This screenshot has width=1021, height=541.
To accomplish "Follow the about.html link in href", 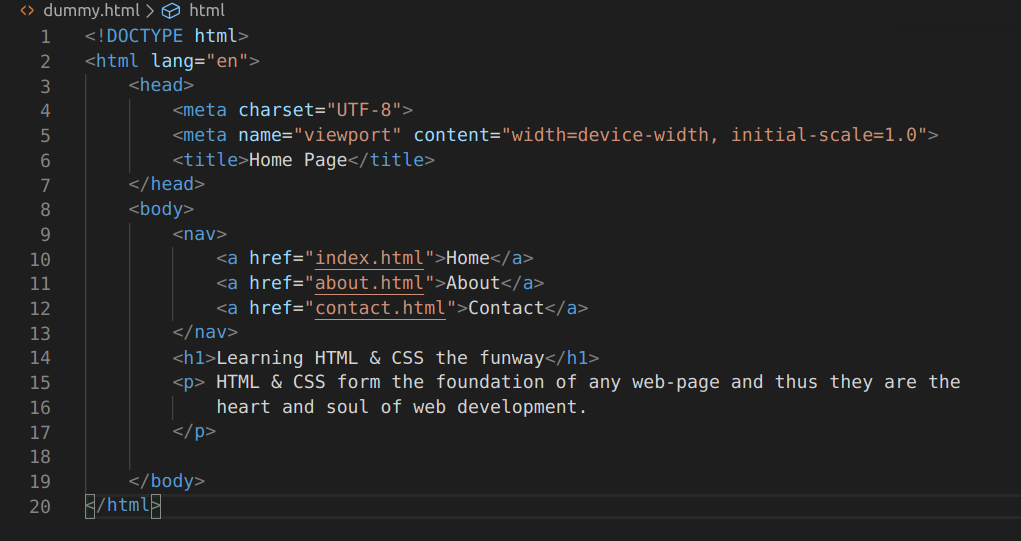I will point(369,283).
